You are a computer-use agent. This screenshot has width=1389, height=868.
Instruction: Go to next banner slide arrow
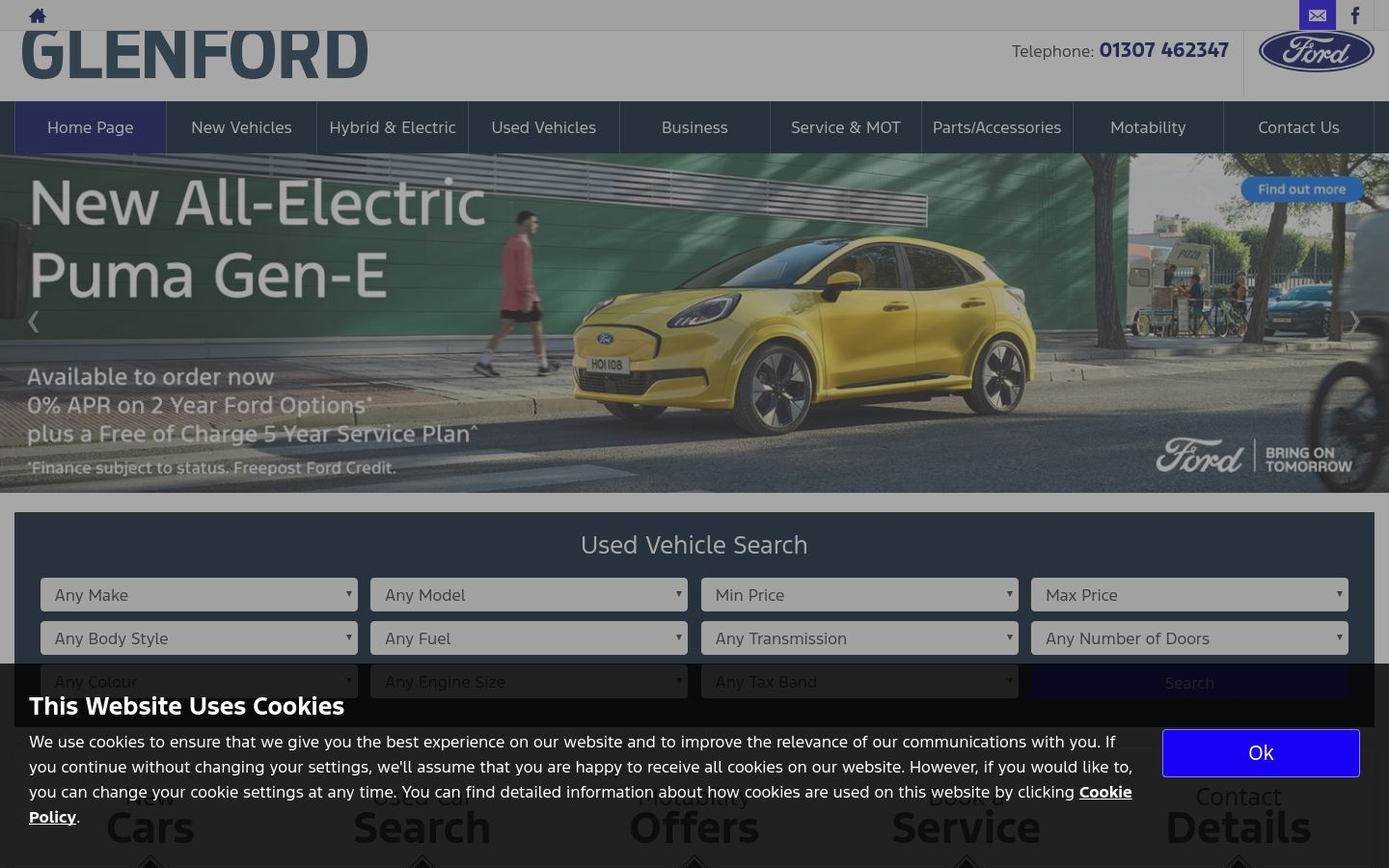[x=1354, y=321]
